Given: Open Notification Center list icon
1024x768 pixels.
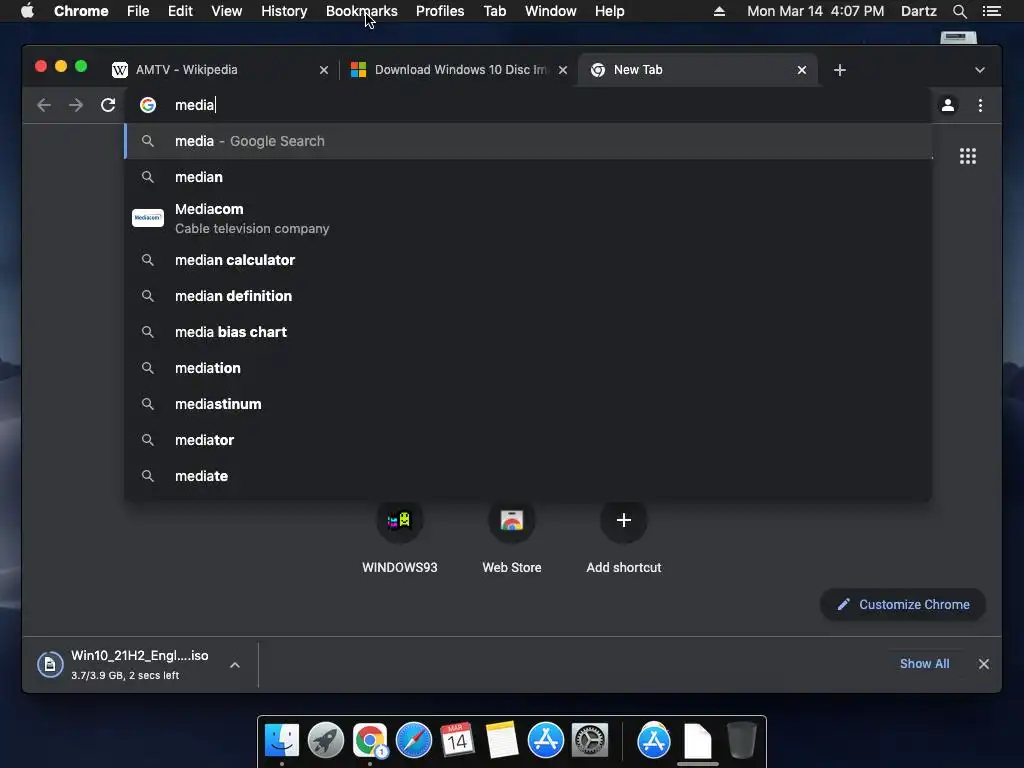Looking at the screenshot, I should click(992, 11).
